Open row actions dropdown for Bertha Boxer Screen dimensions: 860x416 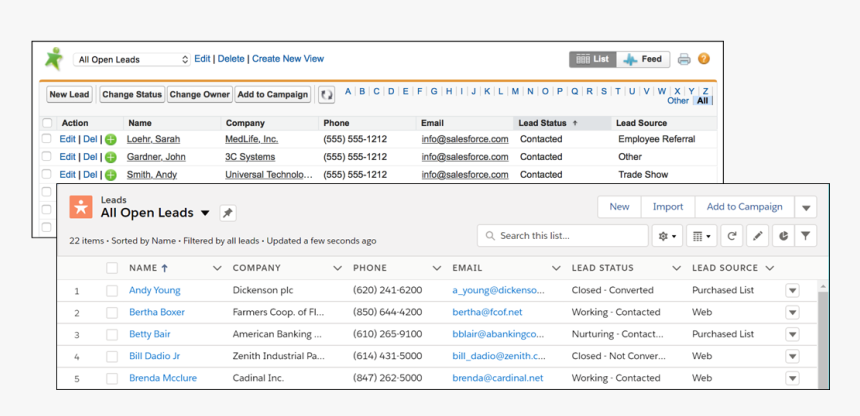792,313
